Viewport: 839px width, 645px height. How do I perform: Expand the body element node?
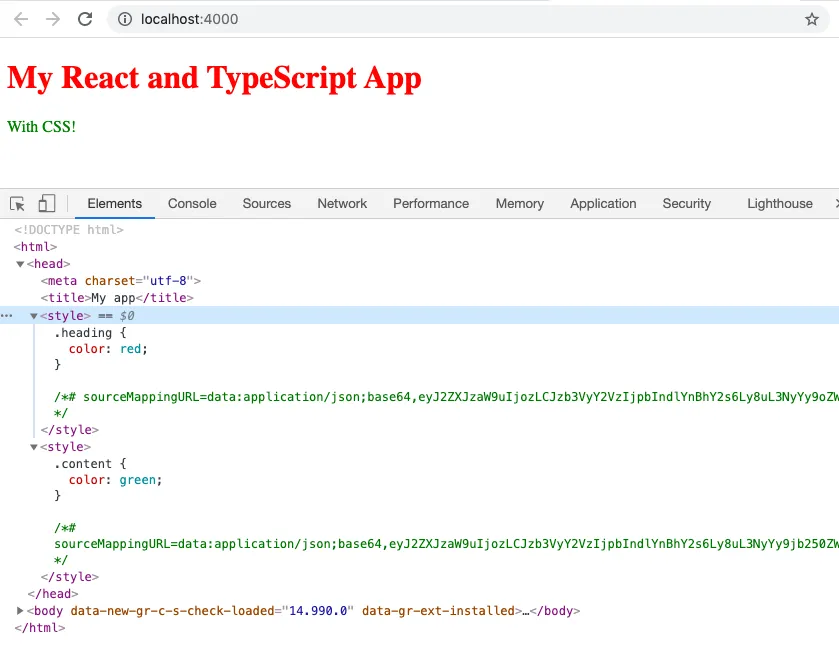point(18,610)
